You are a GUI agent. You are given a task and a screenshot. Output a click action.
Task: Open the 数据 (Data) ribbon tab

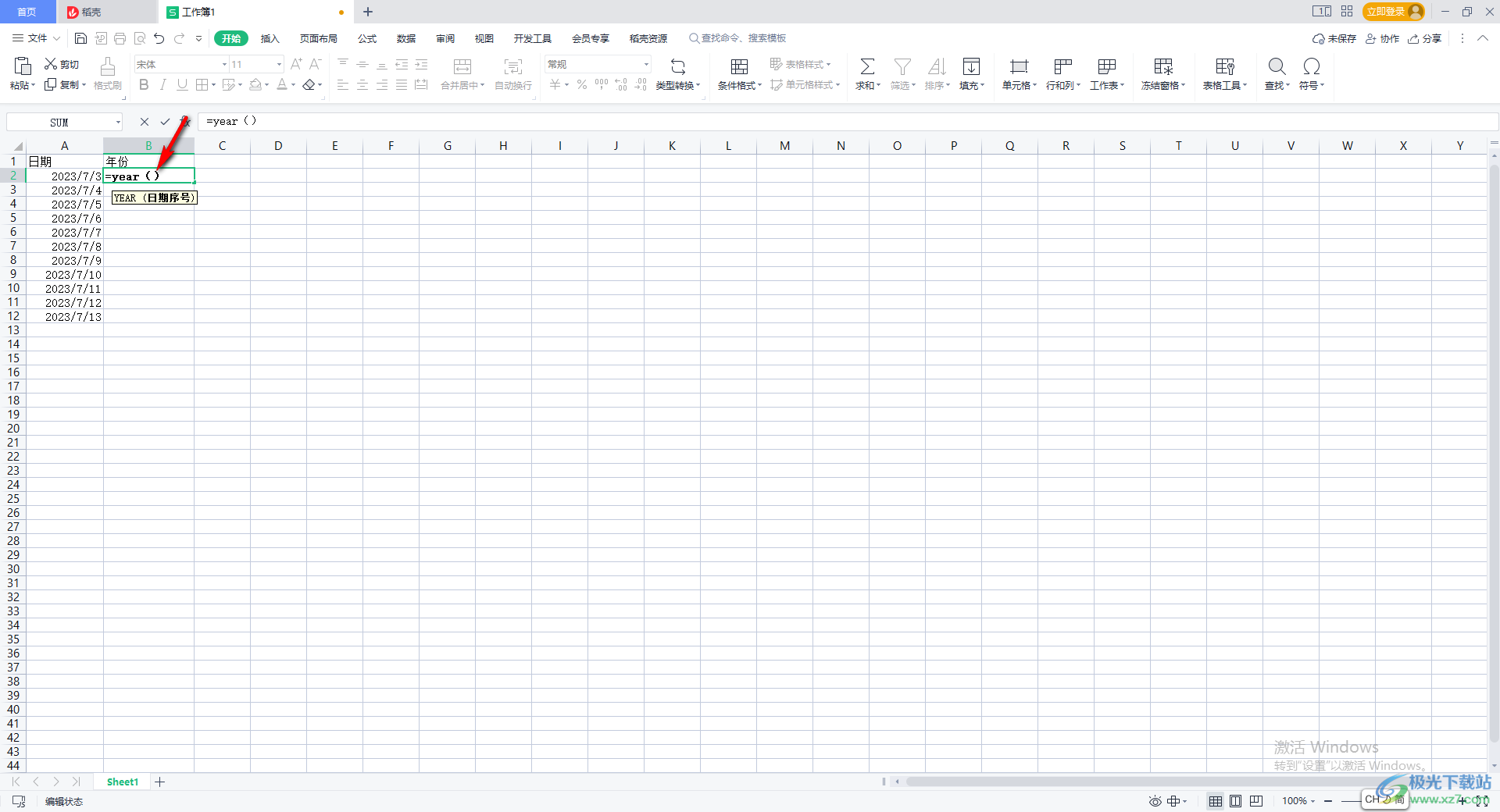pos(405,38)
